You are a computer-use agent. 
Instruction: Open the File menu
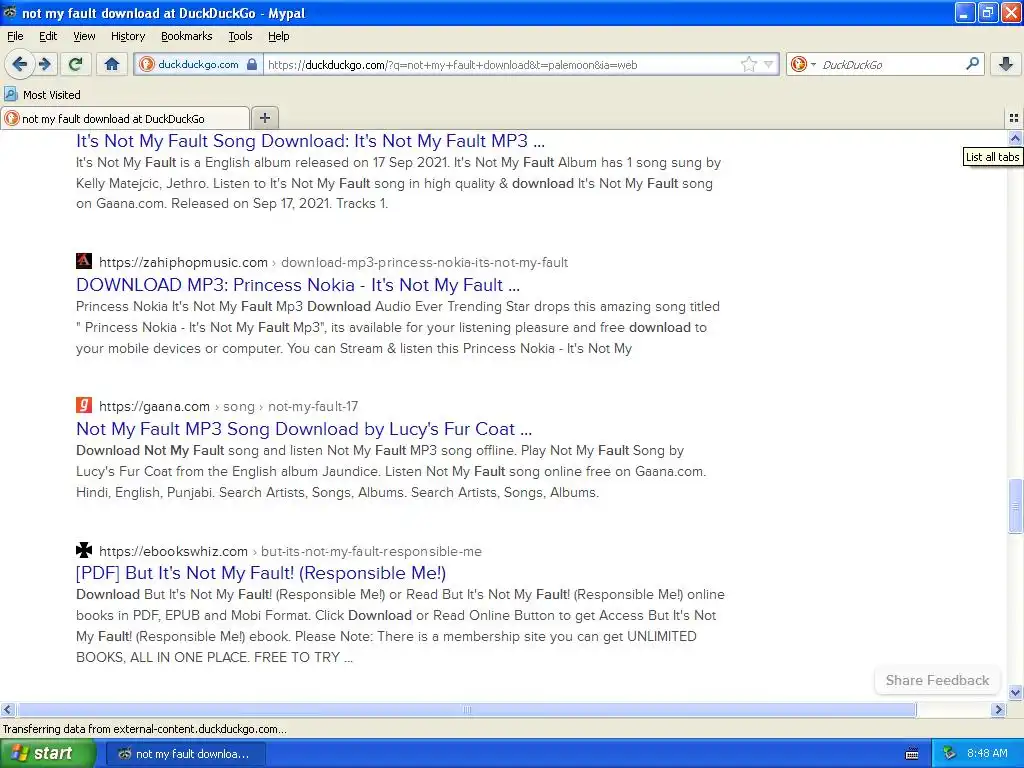pos(15,36)
